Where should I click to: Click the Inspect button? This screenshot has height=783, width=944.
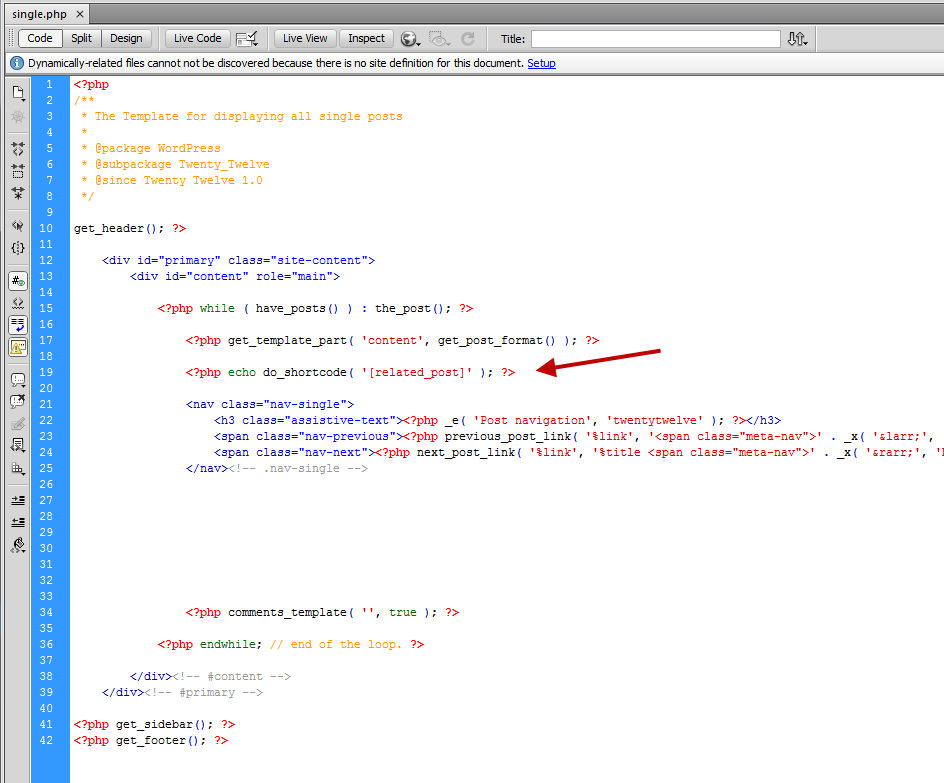[366, 39]
